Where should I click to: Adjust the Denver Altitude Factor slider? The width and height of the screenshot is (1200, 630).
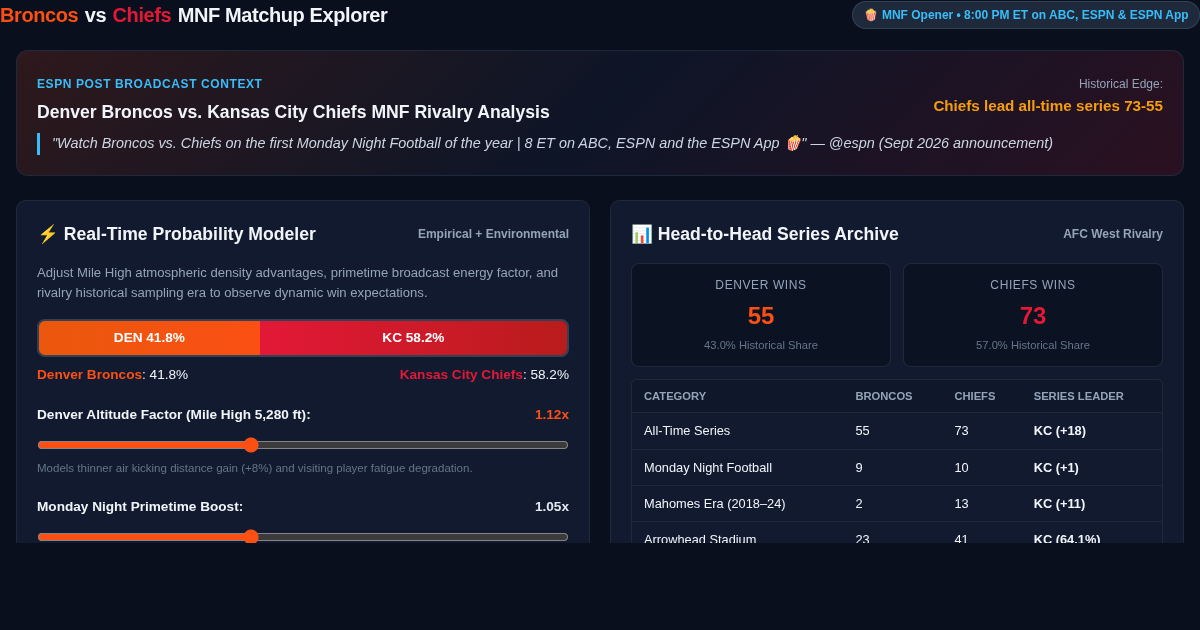pyautogui.click(x=303, y=445)
